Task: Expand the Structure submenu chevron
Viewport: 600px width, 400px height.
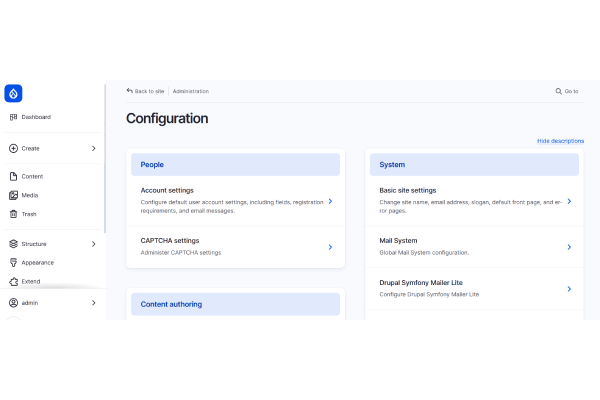Action: pos(93,244)
